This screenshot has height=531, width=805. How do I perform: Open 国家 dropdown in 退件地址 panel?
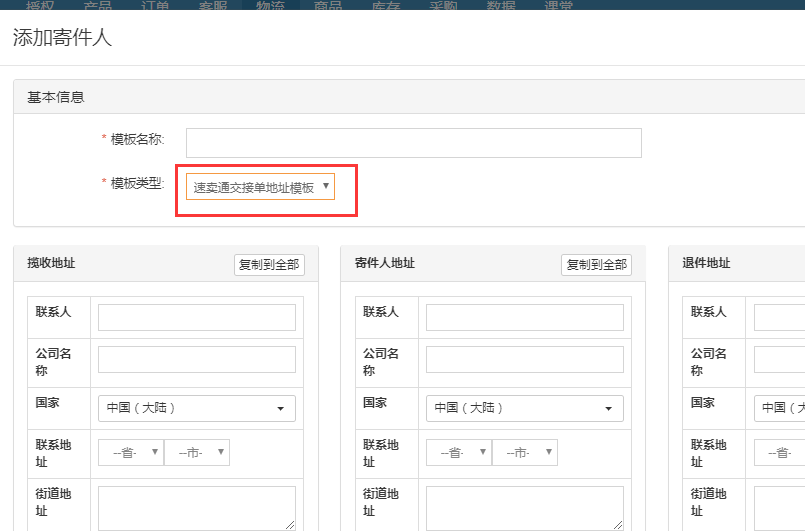coord(779,408)
